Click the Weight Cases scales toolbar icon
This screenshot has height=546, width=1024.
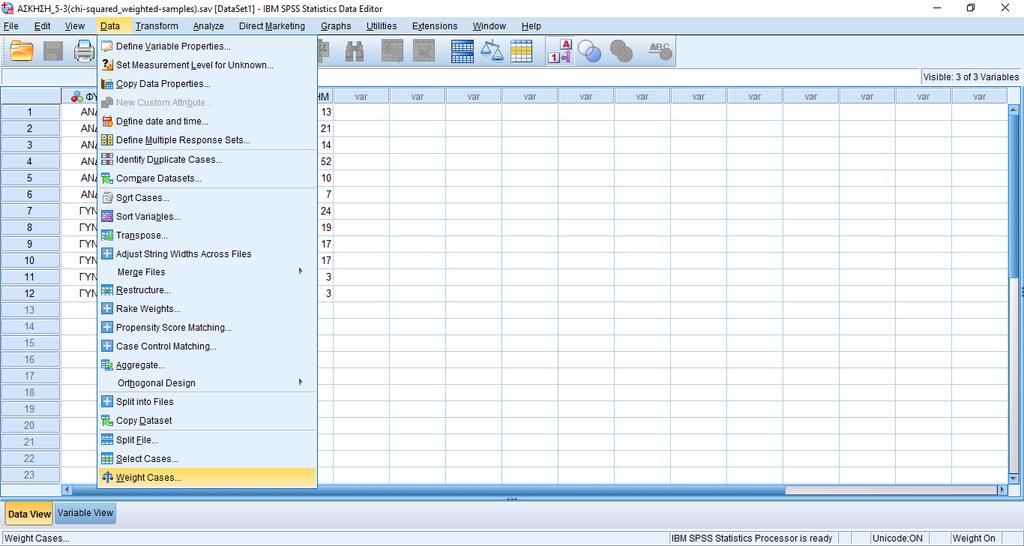(x=492, y=51)
